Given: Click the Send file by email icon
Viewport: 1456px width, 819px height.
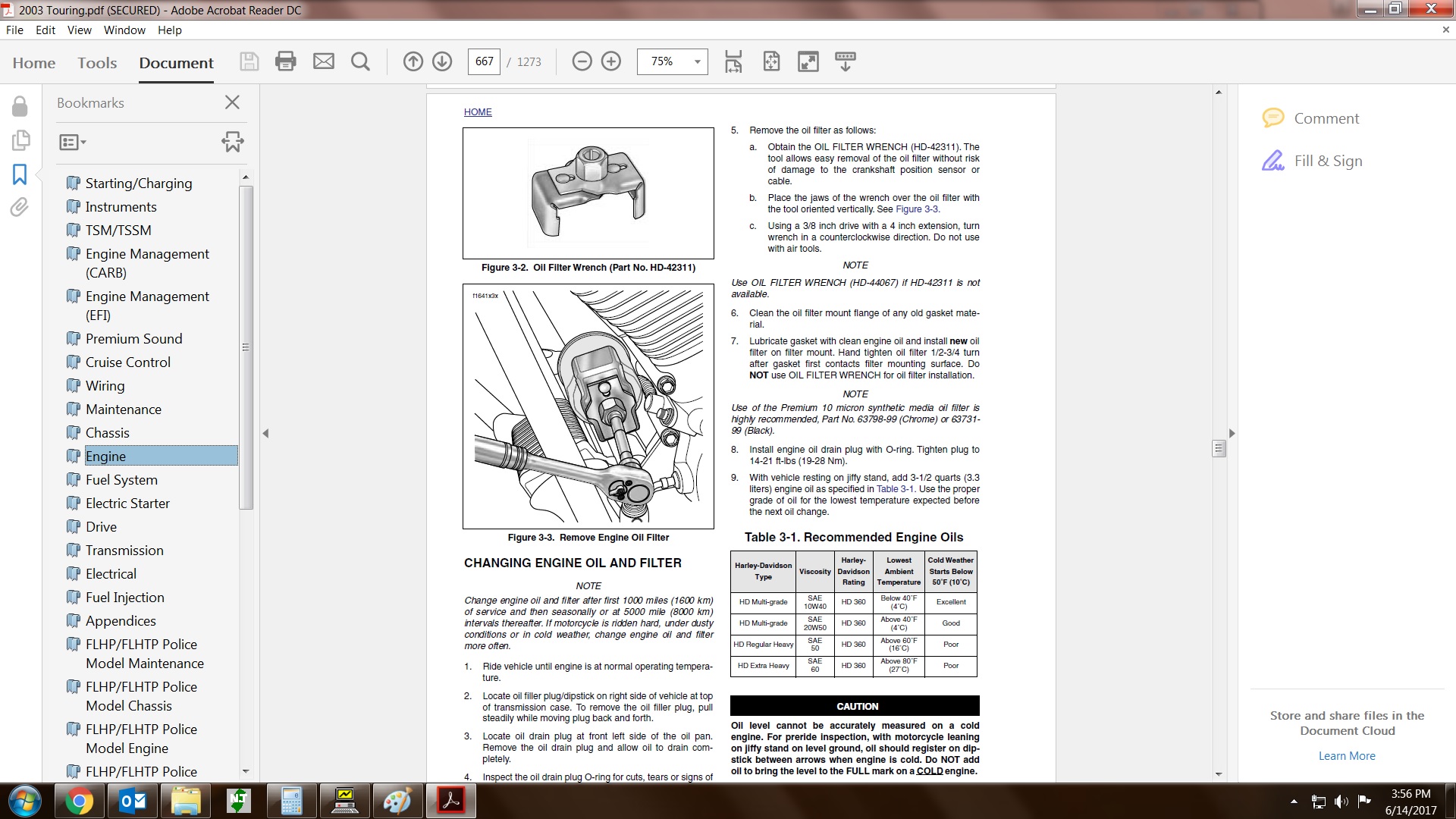Looking at the screenshot, I should coord(324,61).
